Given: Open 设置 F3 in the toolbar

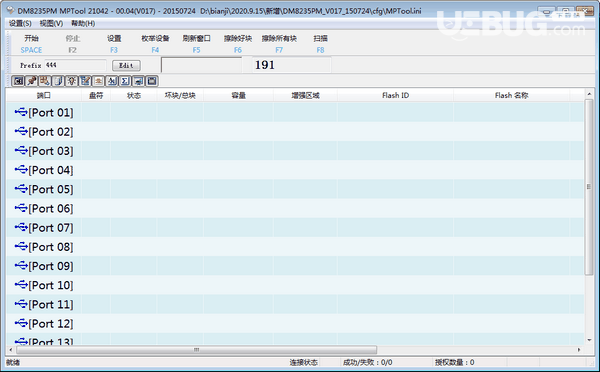Looking at the screenshot, I should [114, 44].
